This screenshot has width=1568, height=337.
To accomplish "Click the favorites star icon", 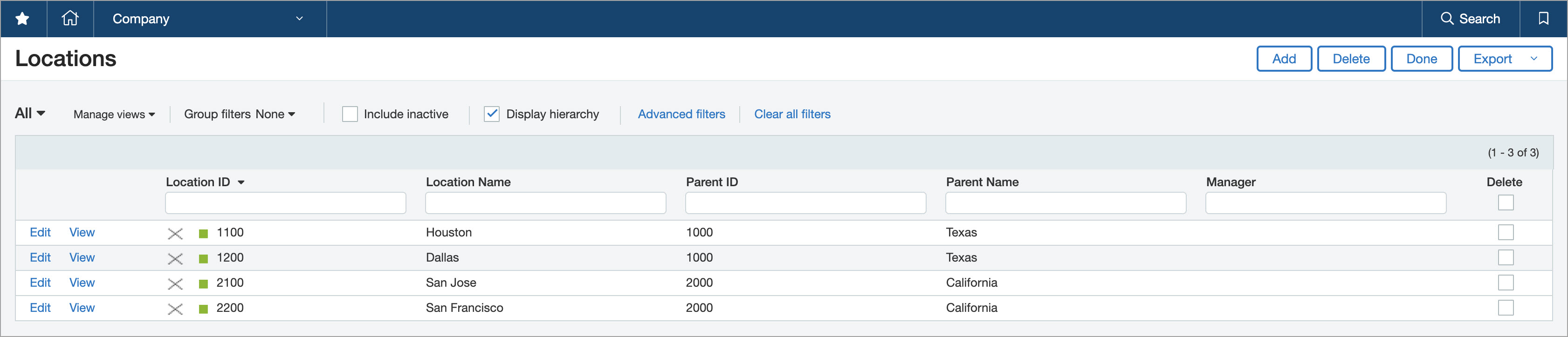I will (x=22, y=19).
